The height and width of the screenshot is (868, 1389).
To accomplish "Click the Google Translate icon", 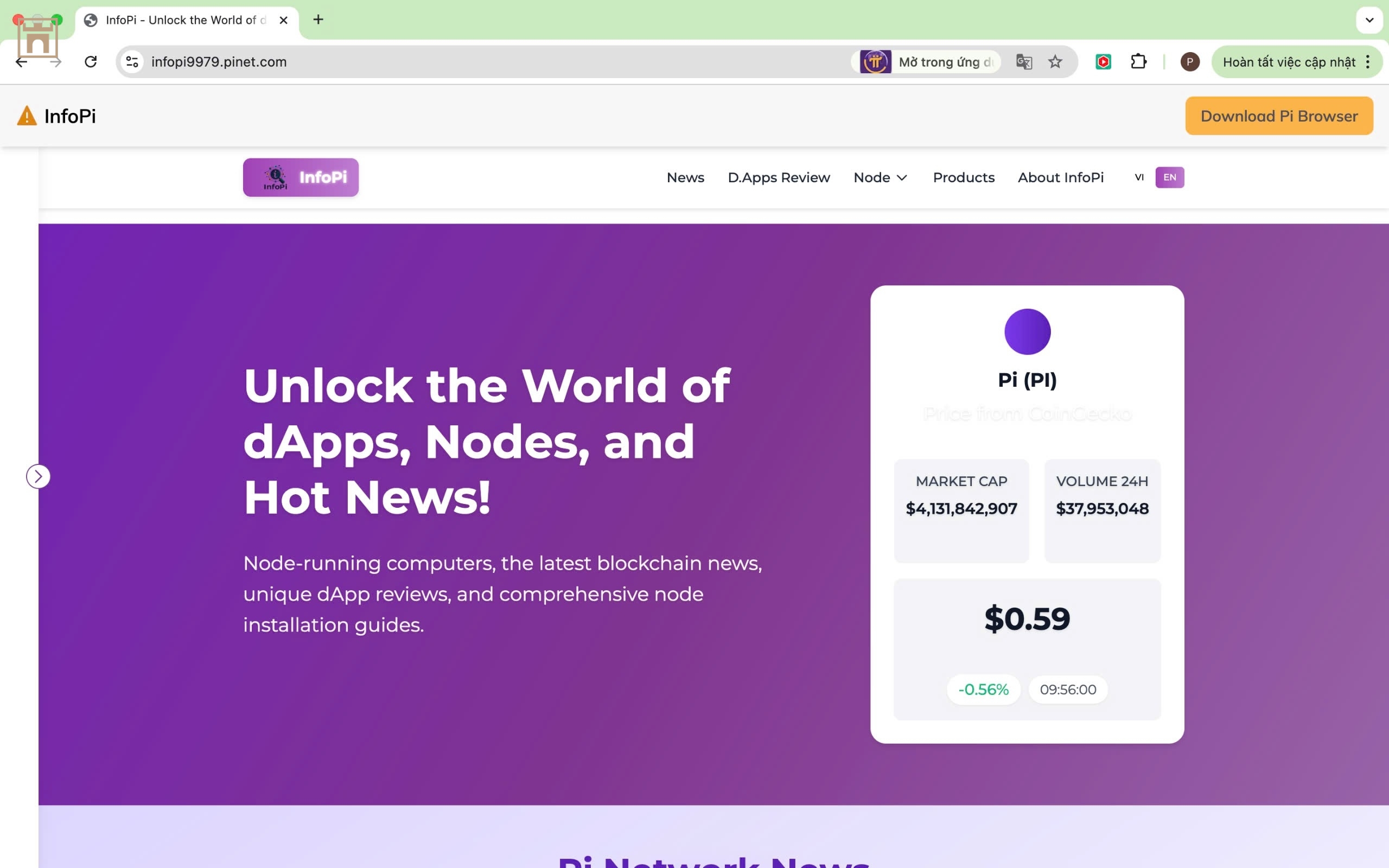I will click(x=1023, y=61).
